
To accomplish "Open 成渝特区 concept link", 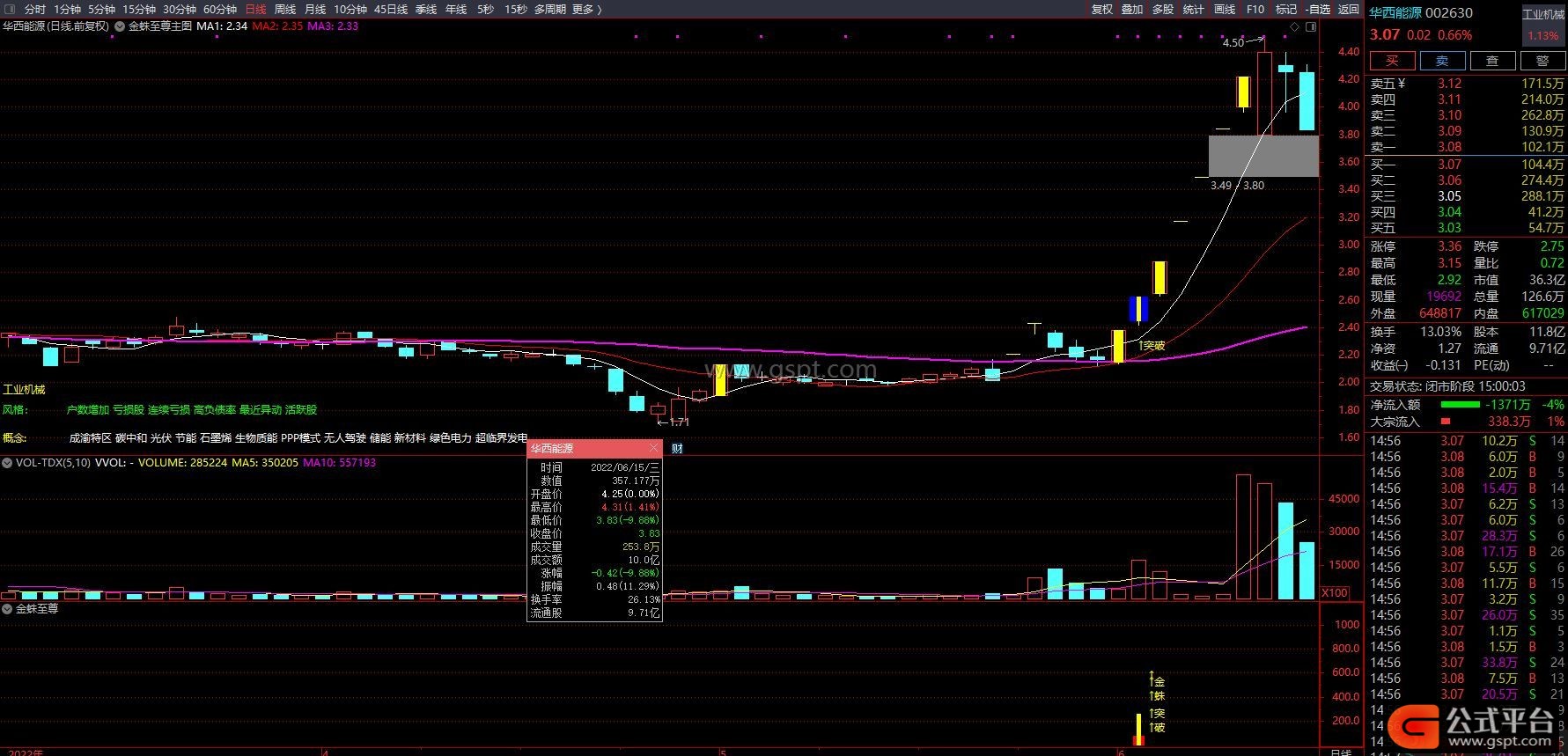I will (91, 437).
